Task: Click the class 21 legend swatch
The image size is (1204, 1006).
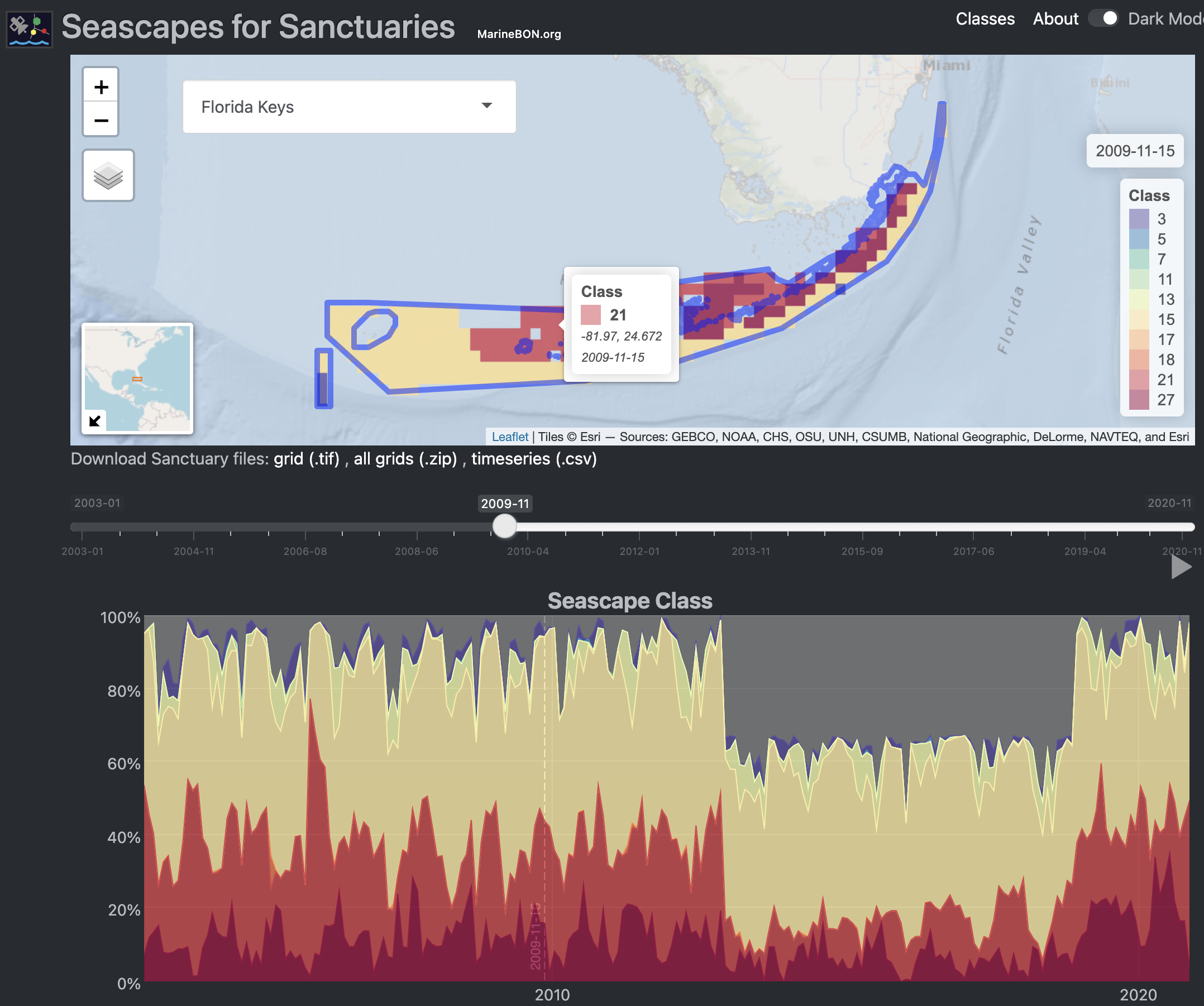Action: pyautogui.click(x=1139, y=380)
